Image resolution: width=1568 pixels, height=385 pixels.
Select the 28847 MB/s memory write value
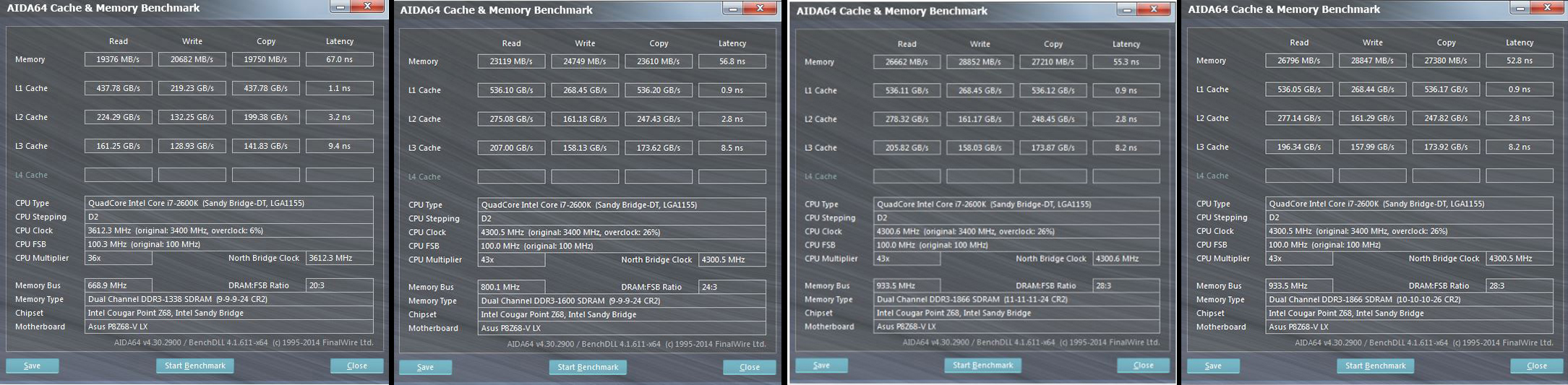[1373, 61]
